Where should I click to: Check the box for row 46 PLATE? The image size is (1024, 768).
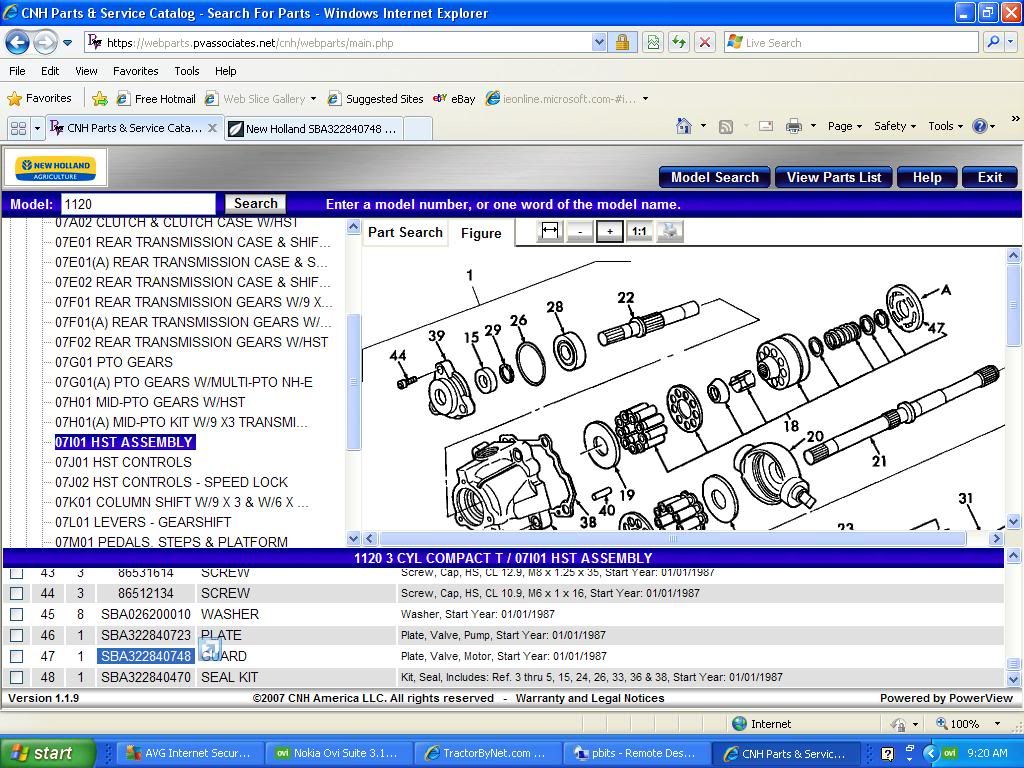point(16,635)
